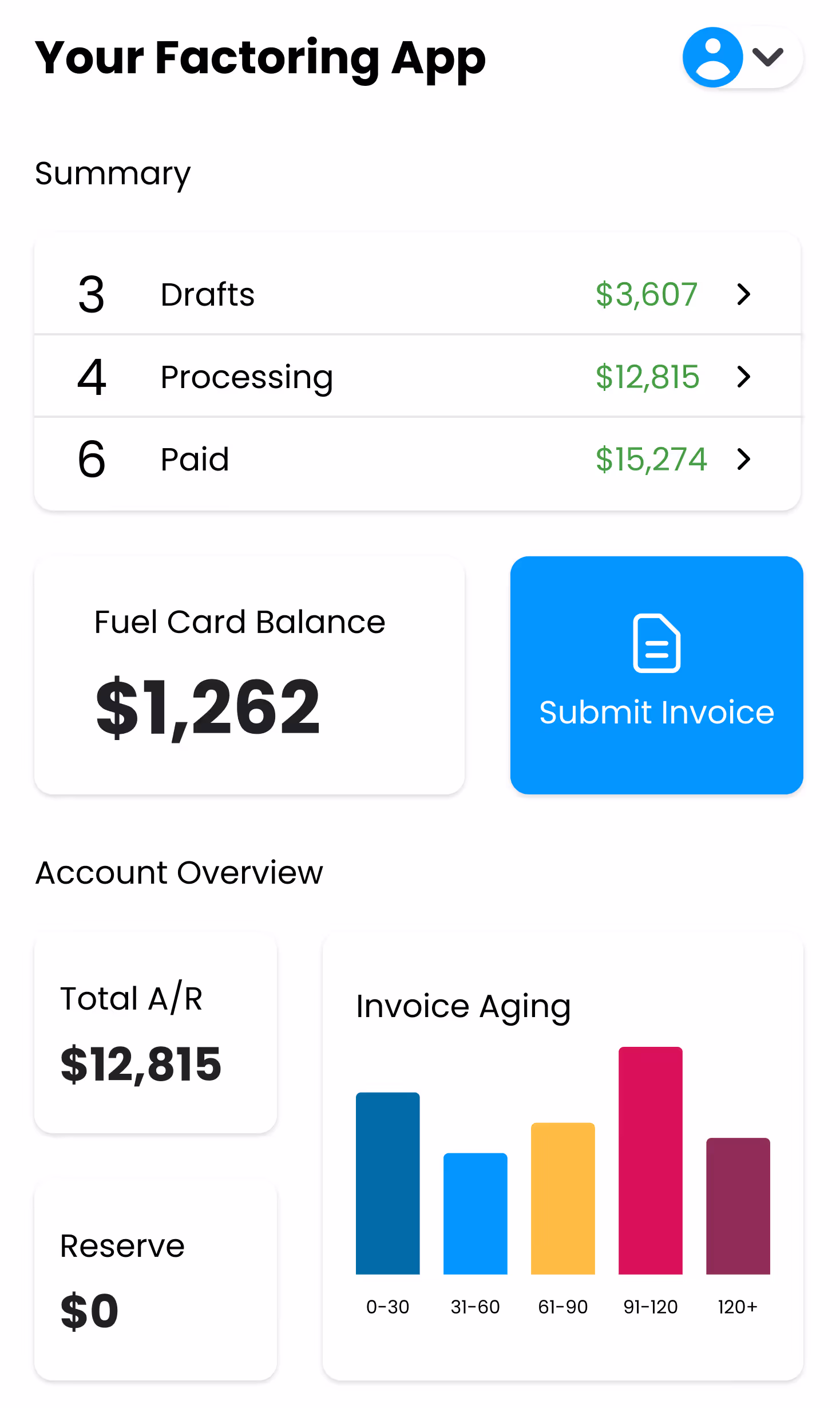Click the dark blue 0-30 aging bar
The image size is (840, 1408).
click(387, 1184)
